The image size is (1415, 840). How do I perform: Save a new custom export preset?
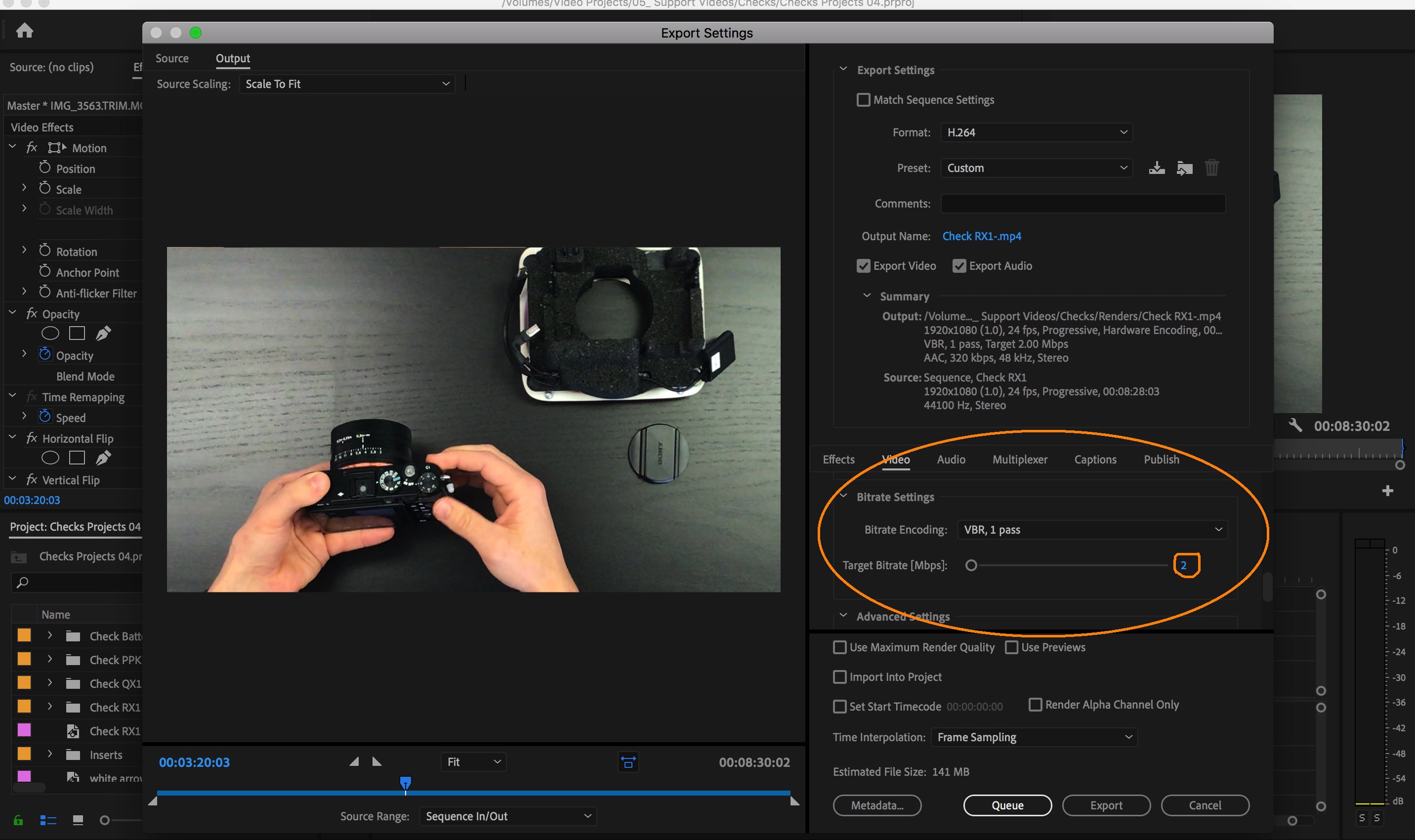1156,168
